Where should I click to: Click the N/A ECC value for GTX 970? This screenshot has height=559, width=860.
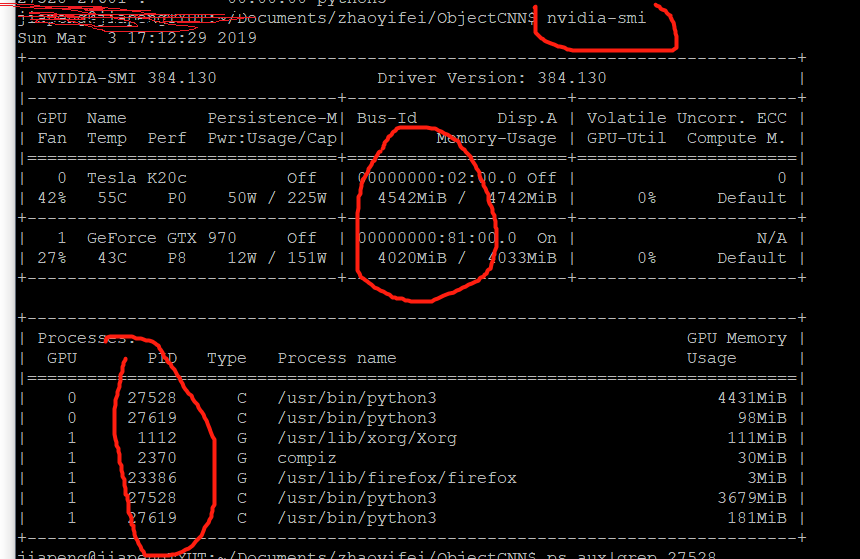pos(771,238)
